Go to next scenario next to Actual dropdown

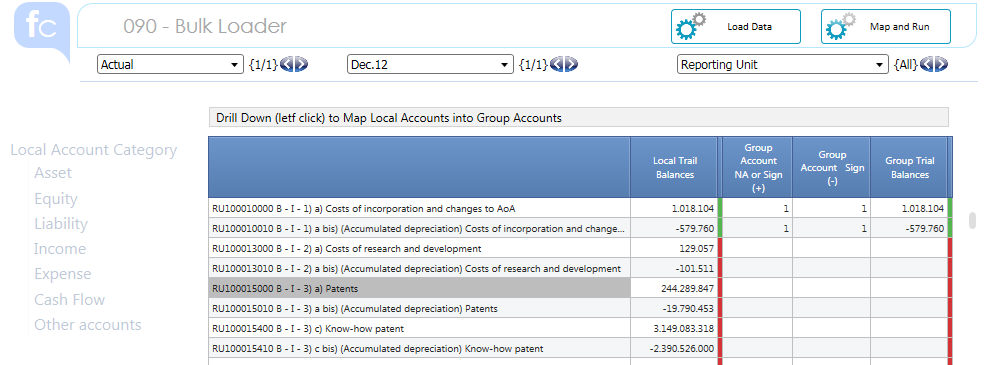pos(301,64)
